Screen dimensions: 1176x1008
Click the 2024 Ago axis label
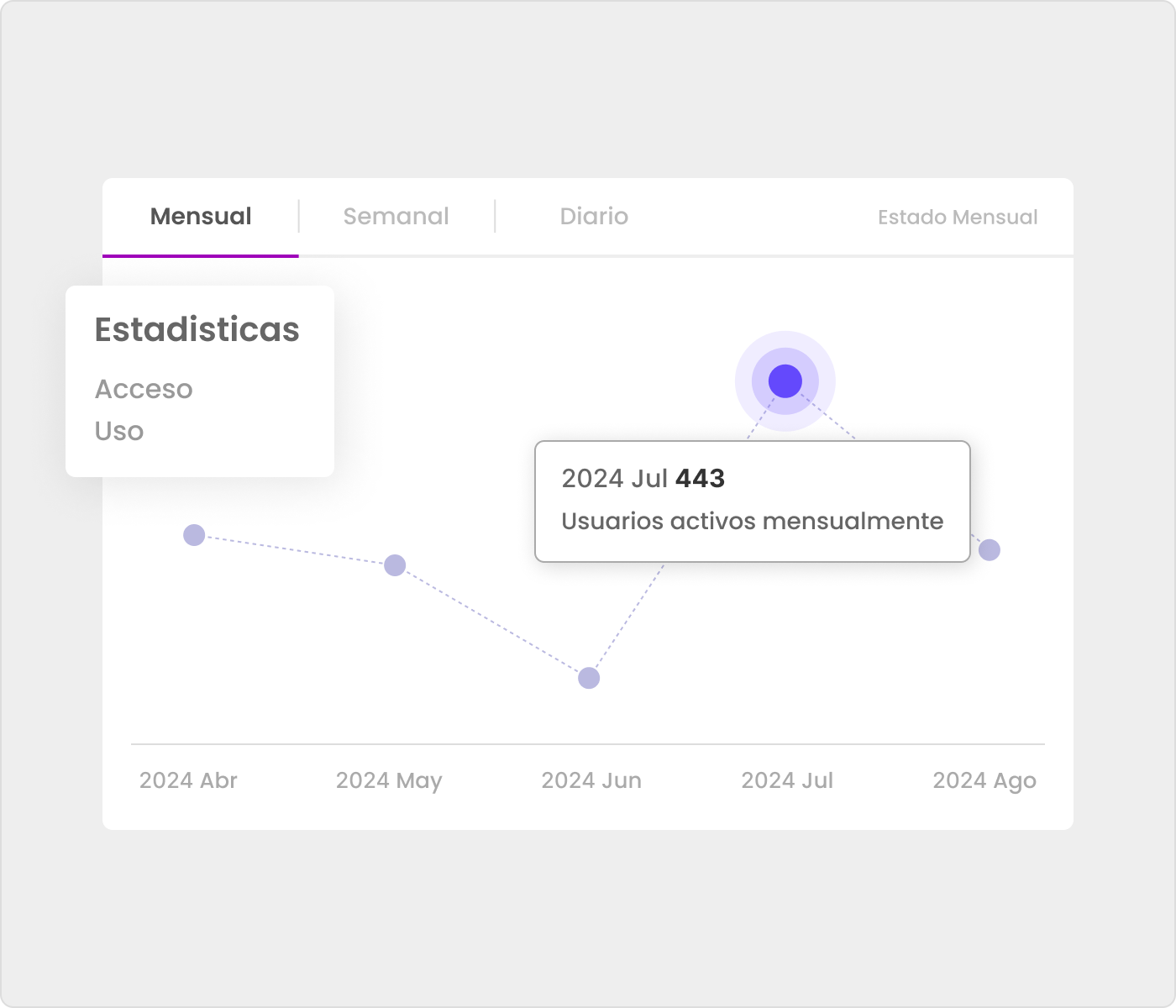tap(984, 780)
